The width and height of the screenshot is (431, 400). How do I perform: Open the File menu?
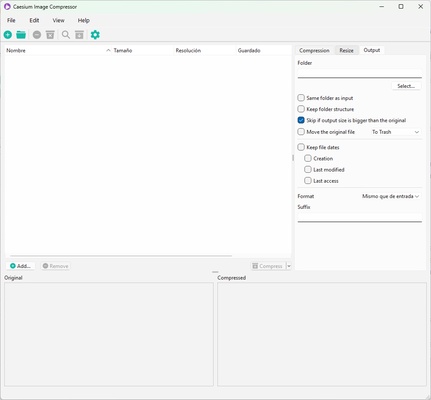[x=11, y=20]
